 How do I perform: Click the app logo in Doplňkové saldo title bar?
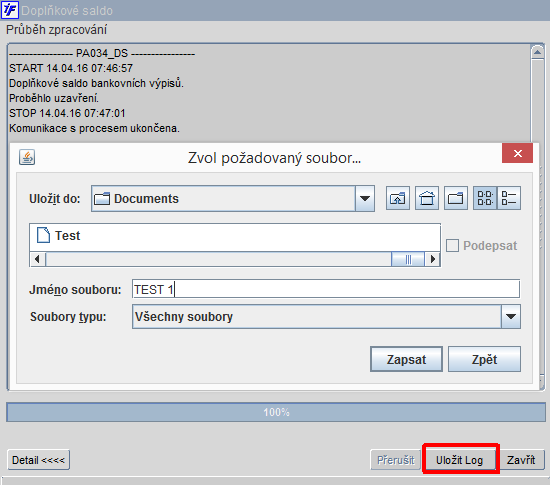pyautogui.click(x=9, y=10)
